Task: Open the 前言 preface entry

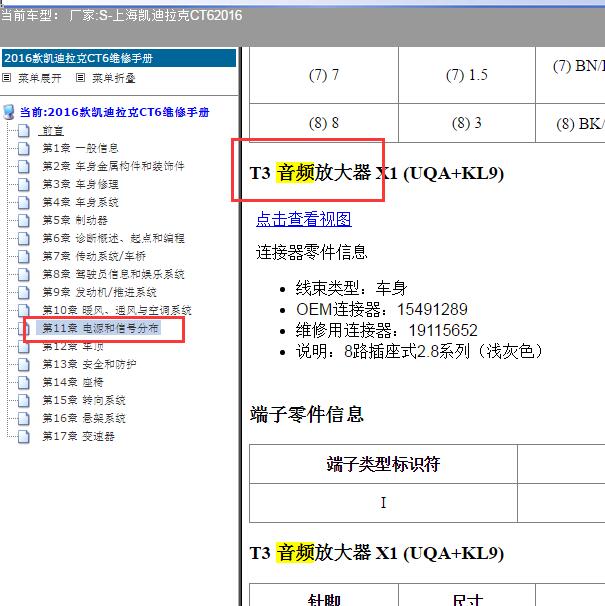Action: point(51,131)
